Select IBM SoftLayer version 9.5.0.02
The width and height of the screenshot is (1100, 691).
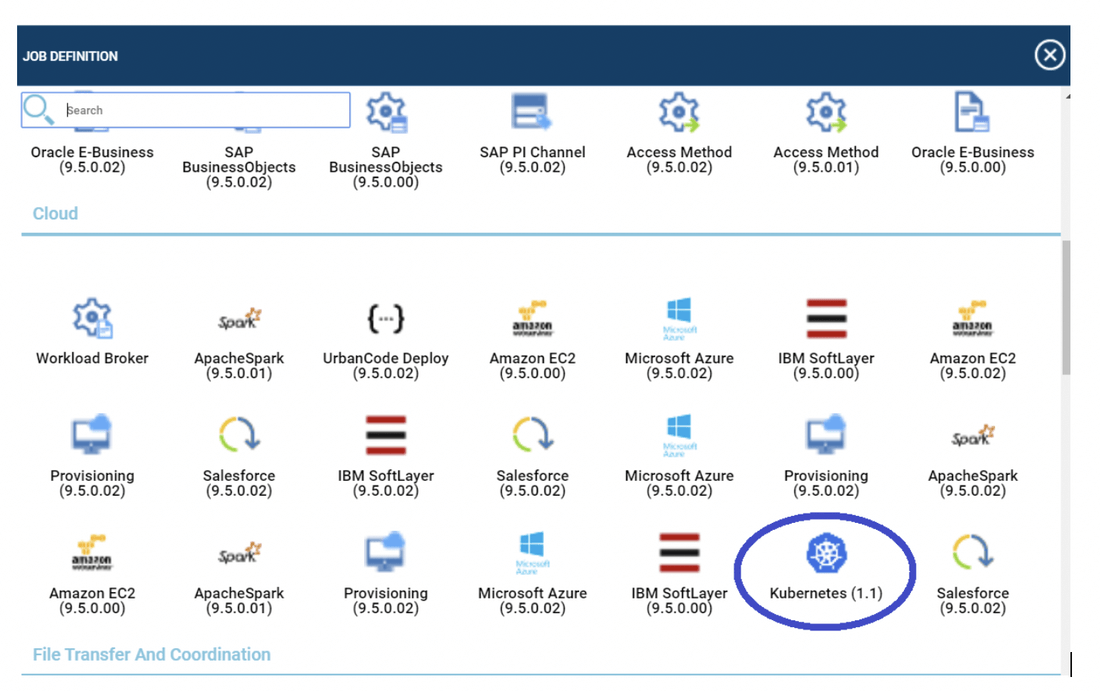point(386,437)
